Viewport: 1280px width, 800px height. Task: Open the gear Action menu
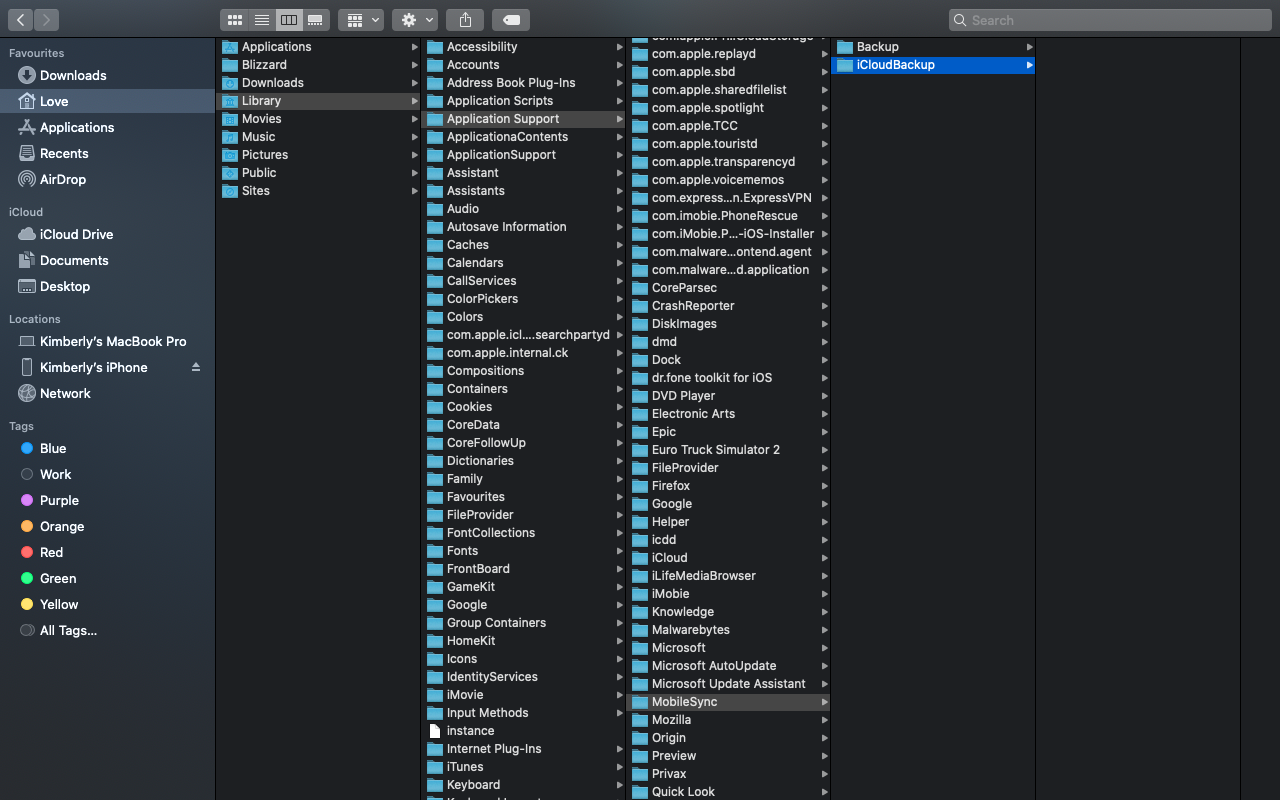point(415,19)
